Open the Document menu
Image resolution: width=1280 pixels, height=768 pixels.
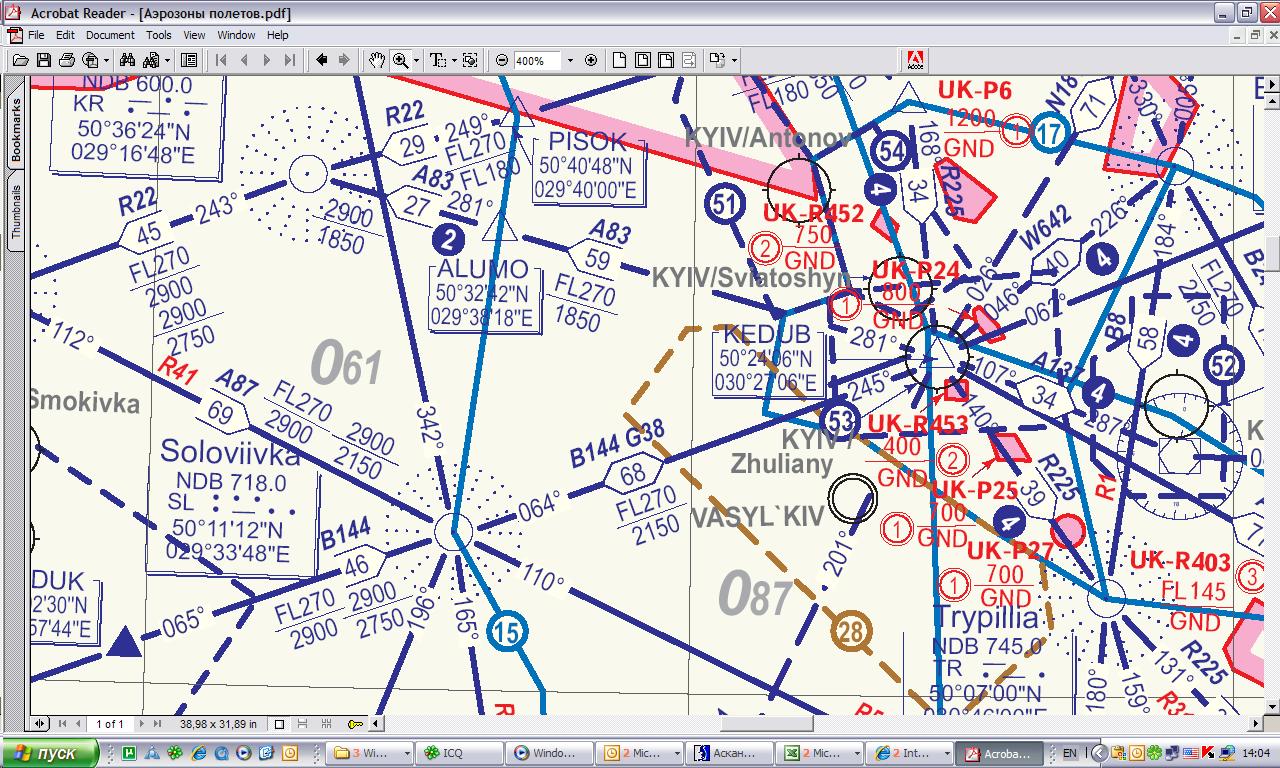pos(109,35)
